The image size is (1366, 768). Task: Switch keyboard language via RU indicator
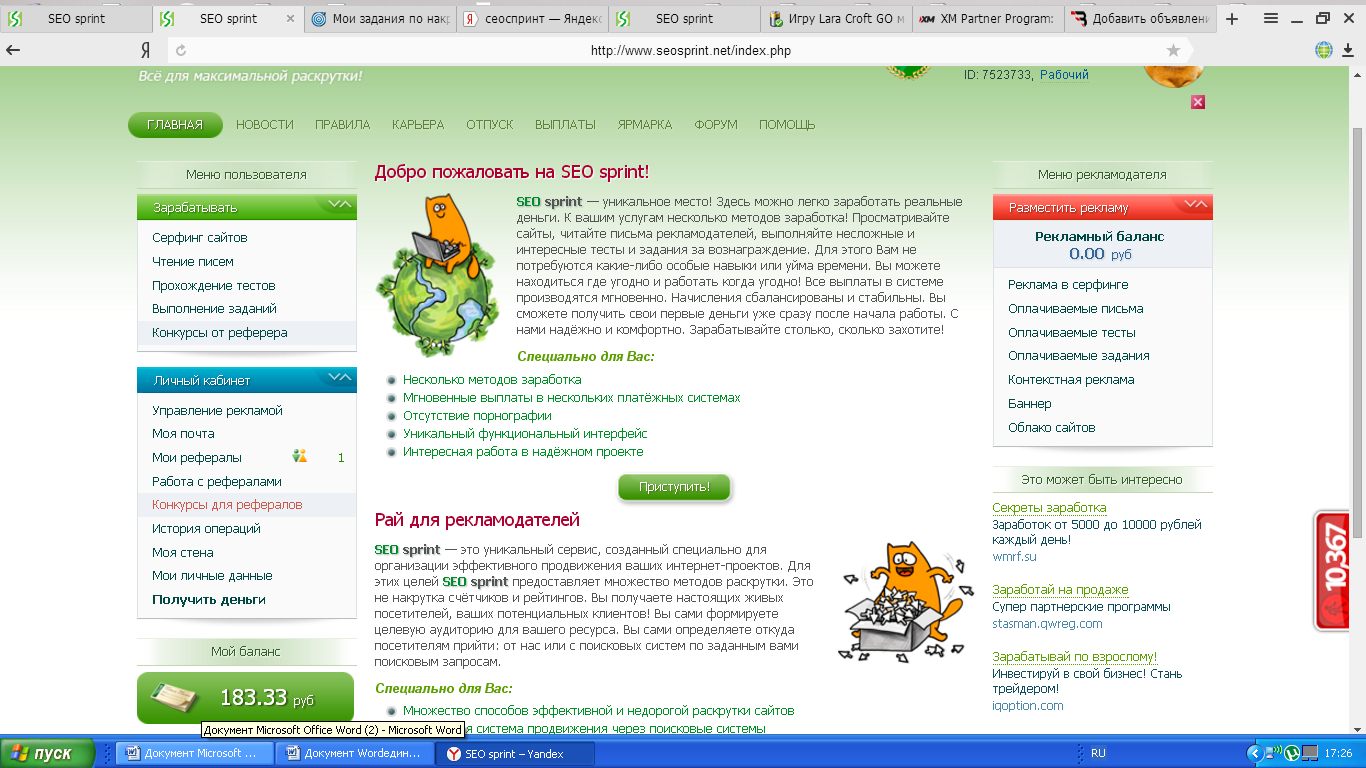pos(1098,753)
